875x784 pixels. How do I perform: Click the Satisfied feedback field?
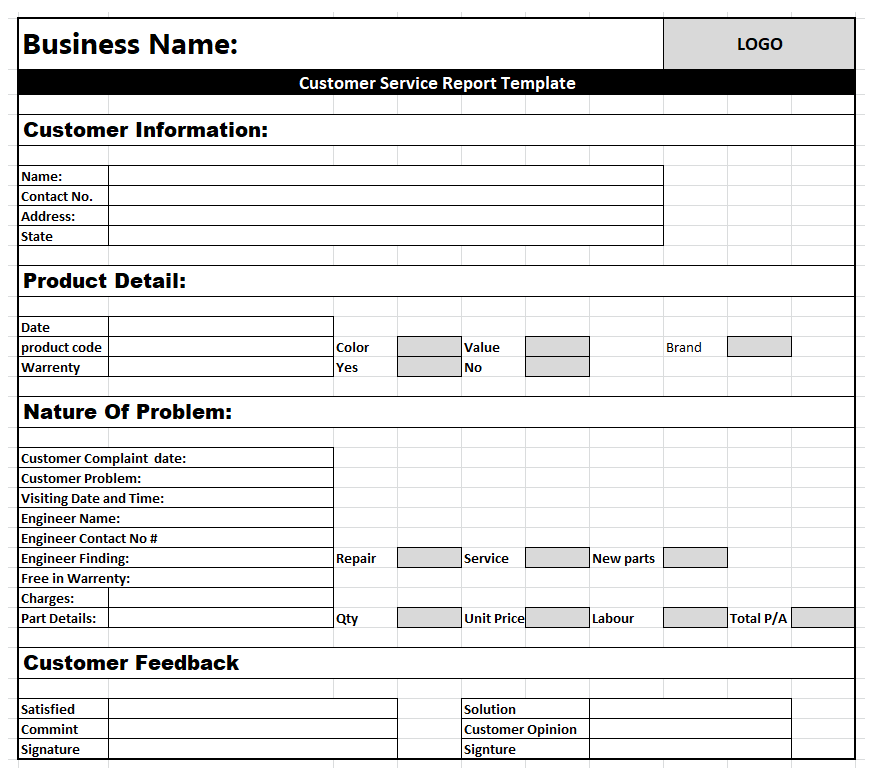[x=252, y=709]
